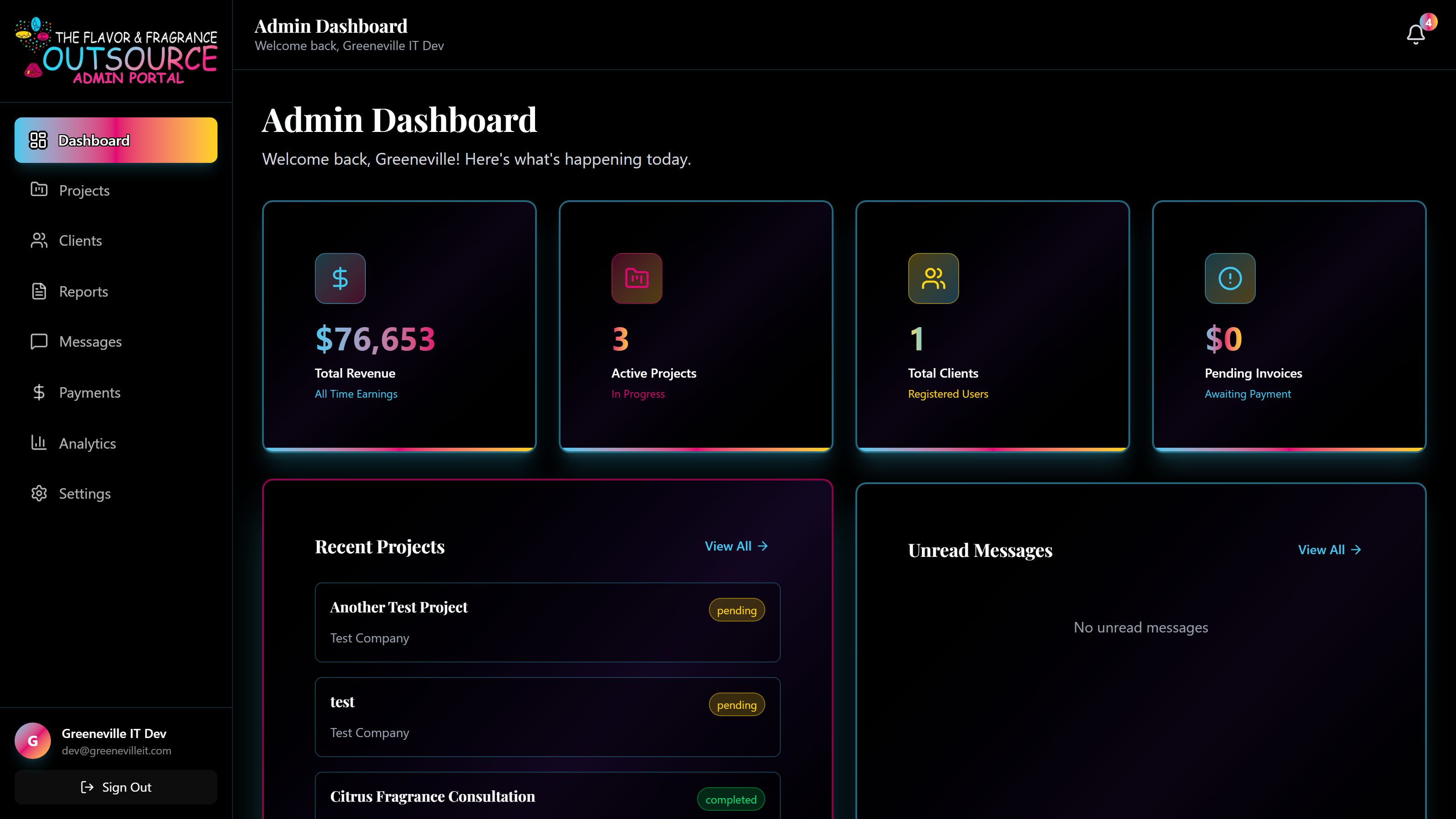
Task: Click the folder icon on Active Projects card
Action: [637, 278]
